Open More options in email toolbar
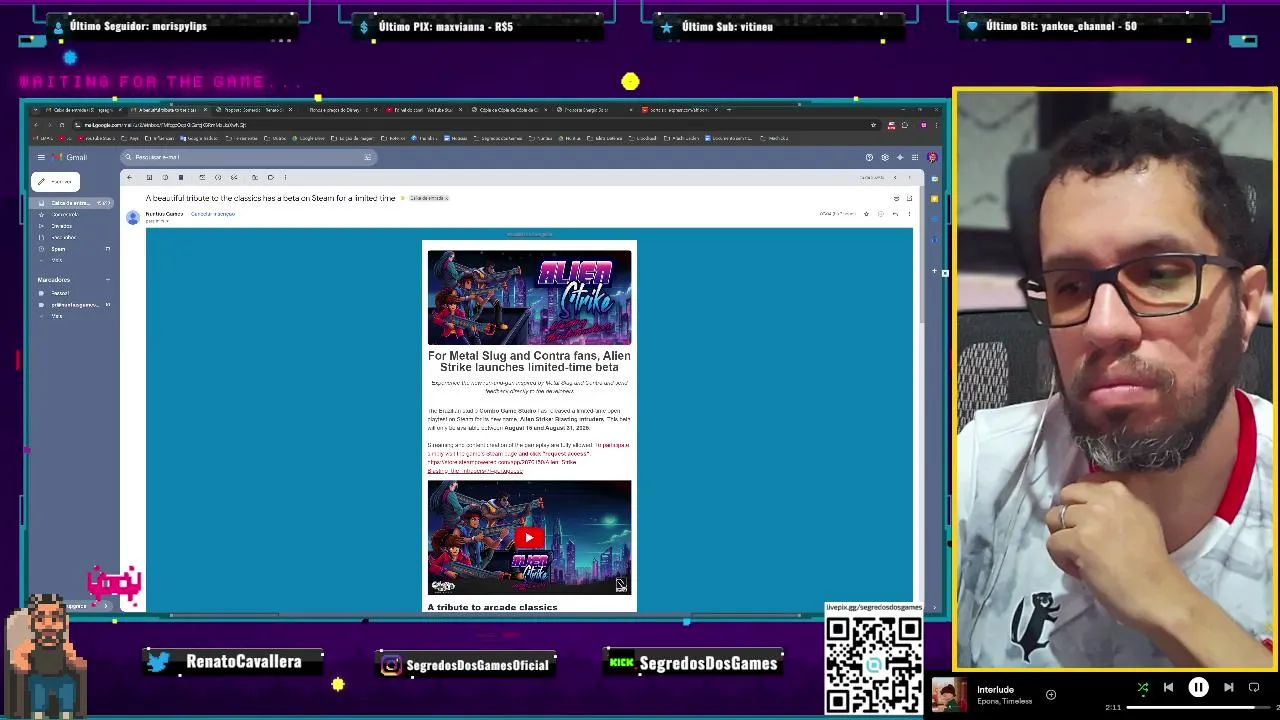The image size is (1280, 720). (285, 177)
